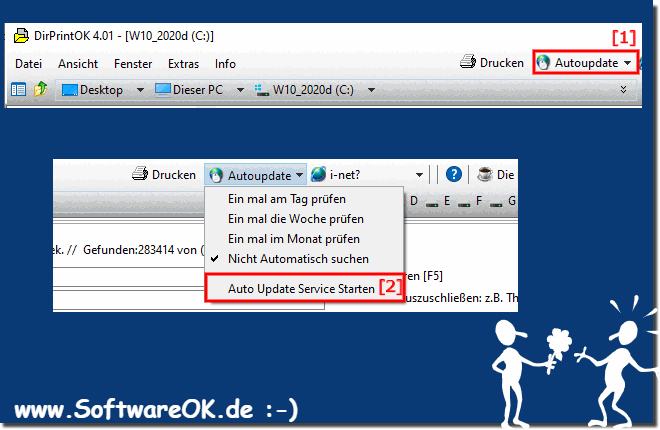The width and height of the screenshot is (660, 430).
Task: Click the Desktop breadcrumb button
Action: [x=92, y=90]
